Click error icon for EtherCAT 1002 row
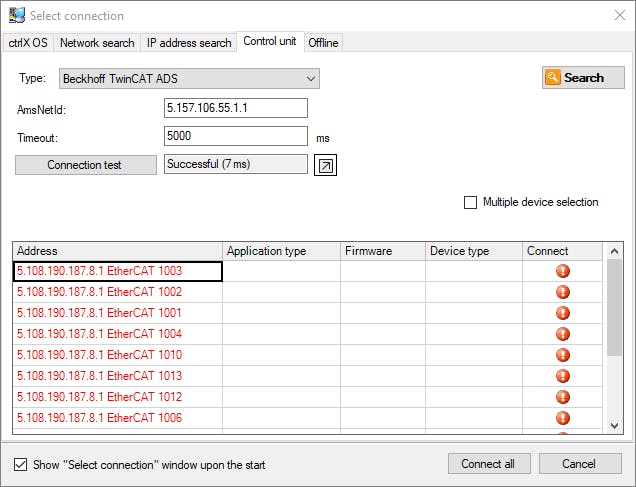This screenshot has height=487, width=636. [x=562, y=292]
